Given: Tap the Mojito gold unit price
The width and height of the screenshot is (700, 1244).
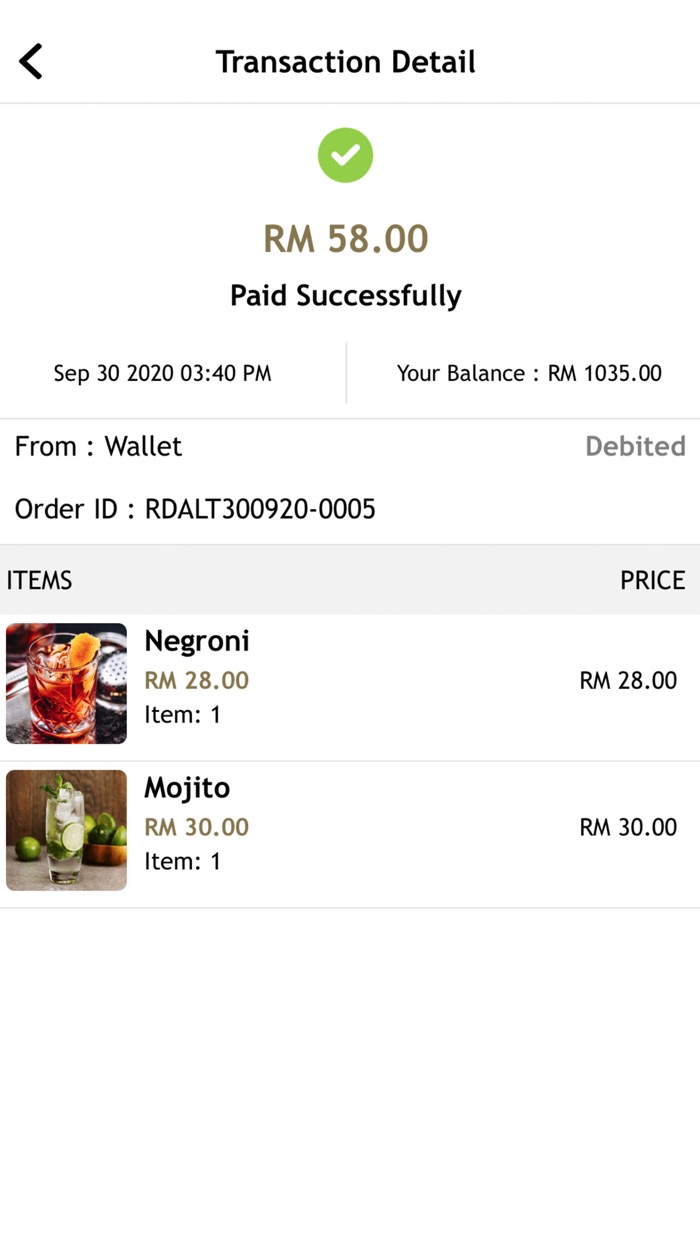Looking at the screenshot, I should 197,828.
